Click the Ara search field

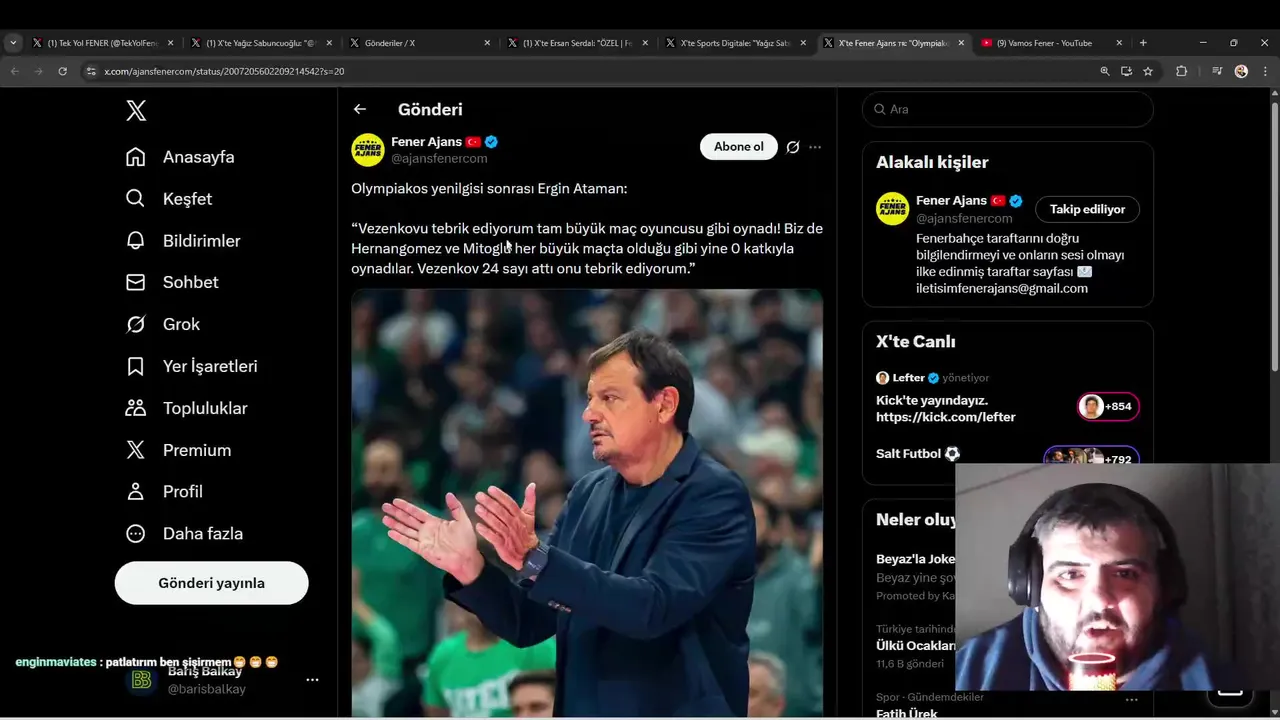1008,109
